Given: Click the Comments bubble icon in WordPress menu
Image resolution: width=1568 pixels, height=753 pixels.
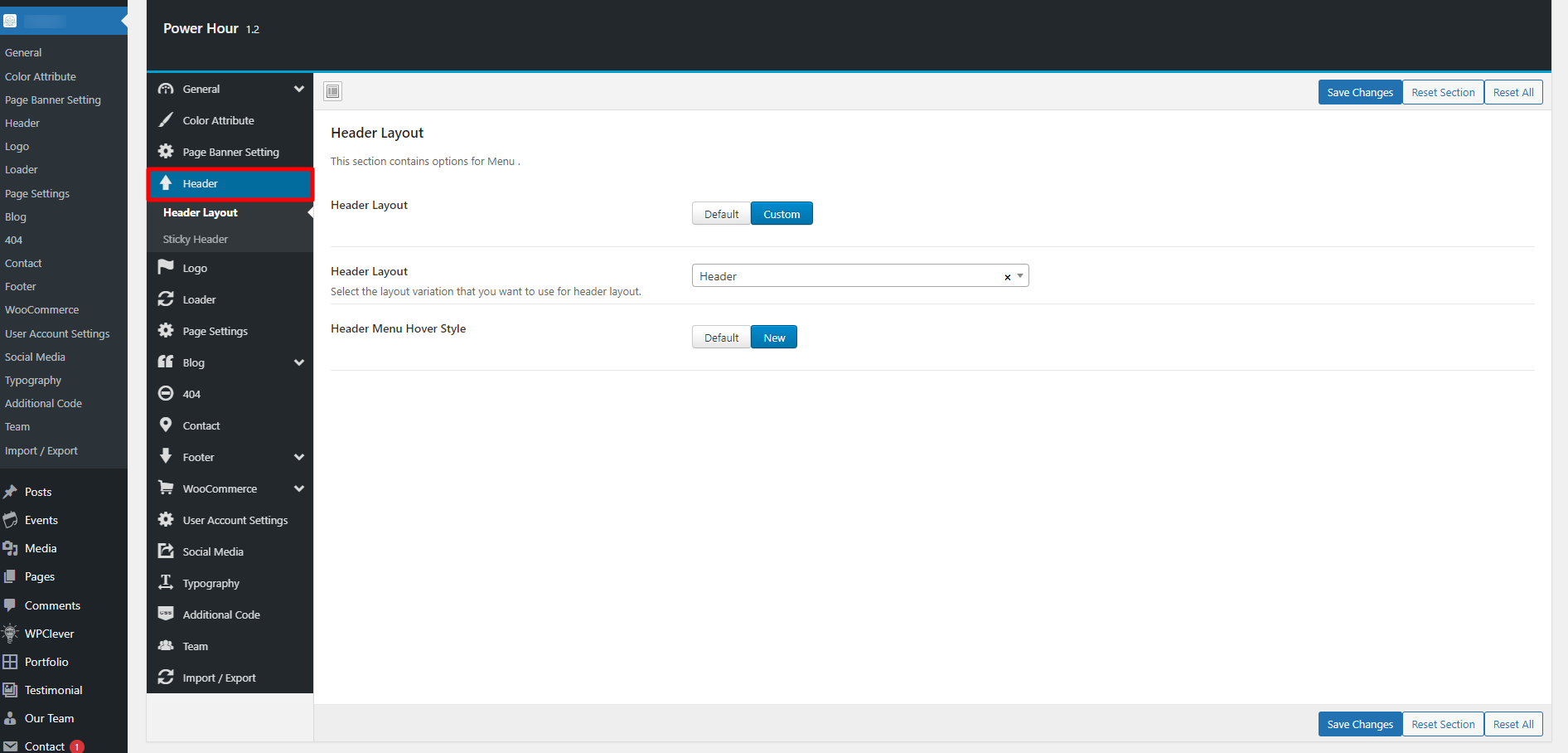Looking at the screenshot, I should tap(10, 605).
